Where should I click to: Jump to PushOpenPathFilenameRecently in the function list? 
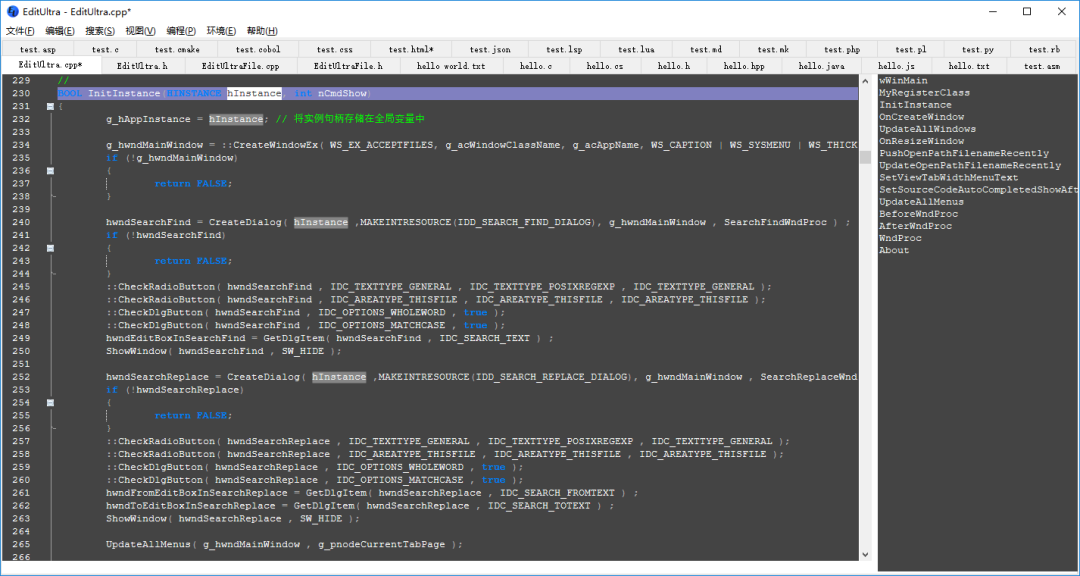click(964, 153)
